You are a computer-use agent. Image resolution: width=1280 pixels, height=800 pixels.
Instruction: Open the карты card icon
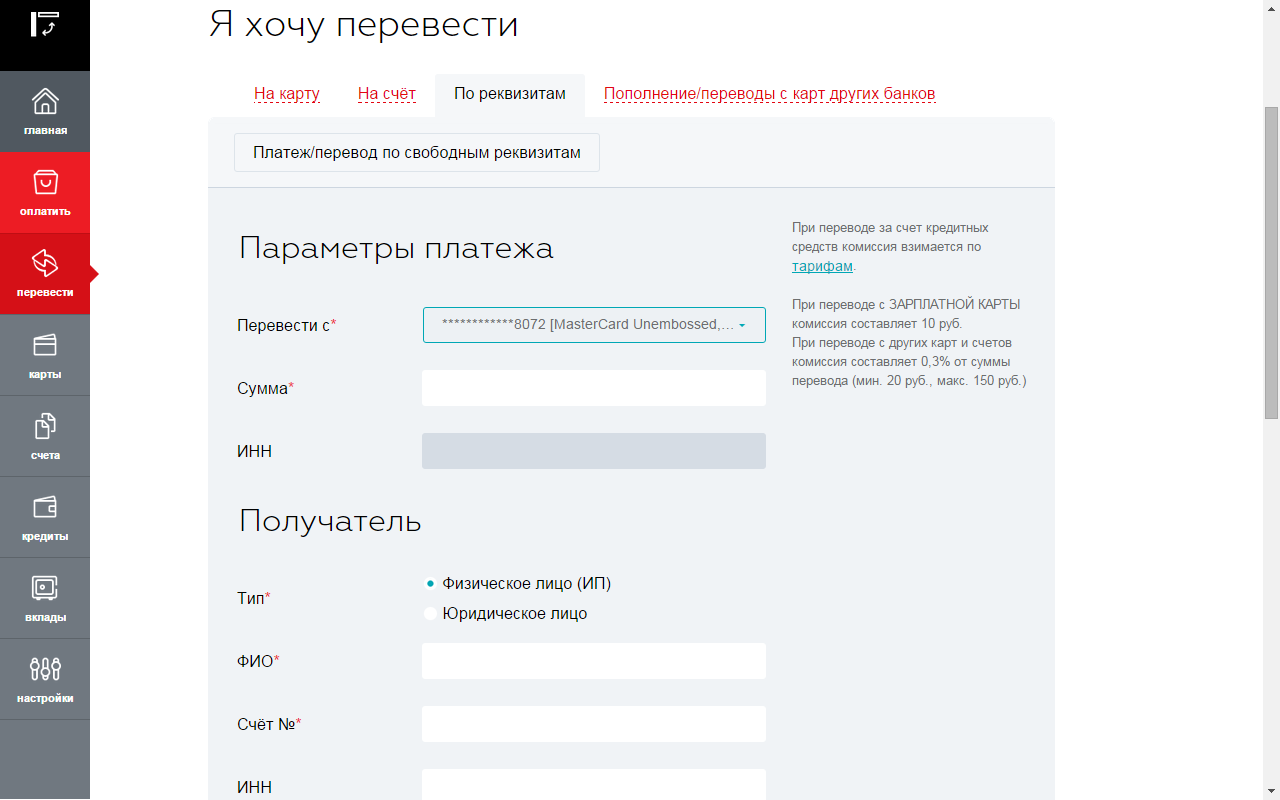(x=45, y=346)
